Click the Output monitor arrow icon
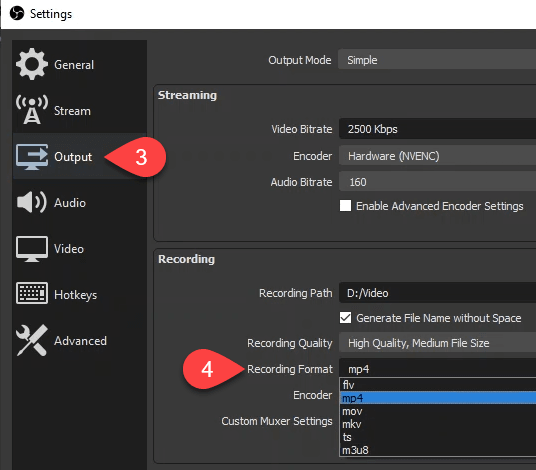The width and height of the screenshot is (536, 470). (32, 157)
